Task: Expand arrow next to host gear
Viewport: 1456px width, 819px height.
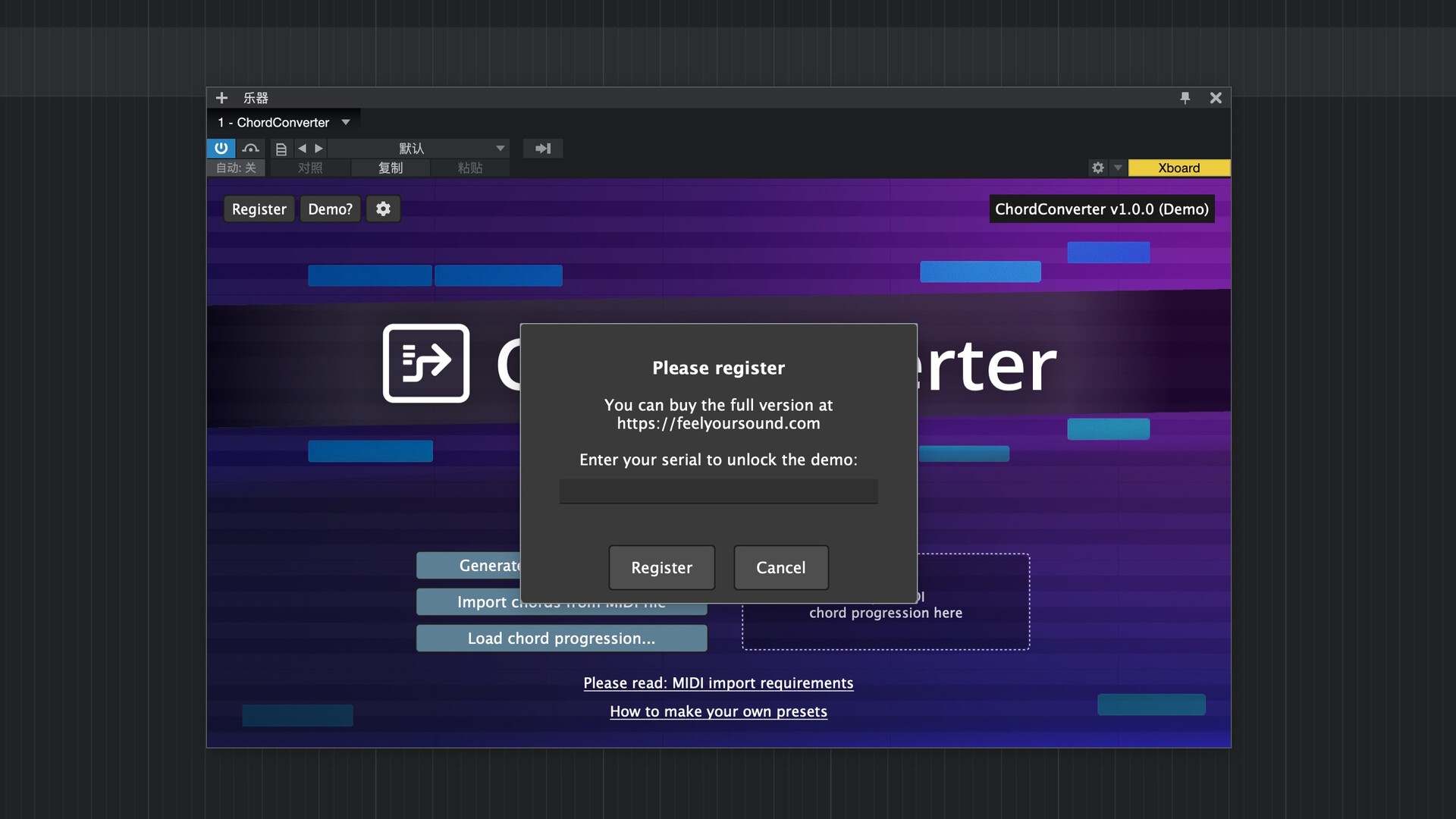Action: pyautogui.click(x=1118, y=168)
